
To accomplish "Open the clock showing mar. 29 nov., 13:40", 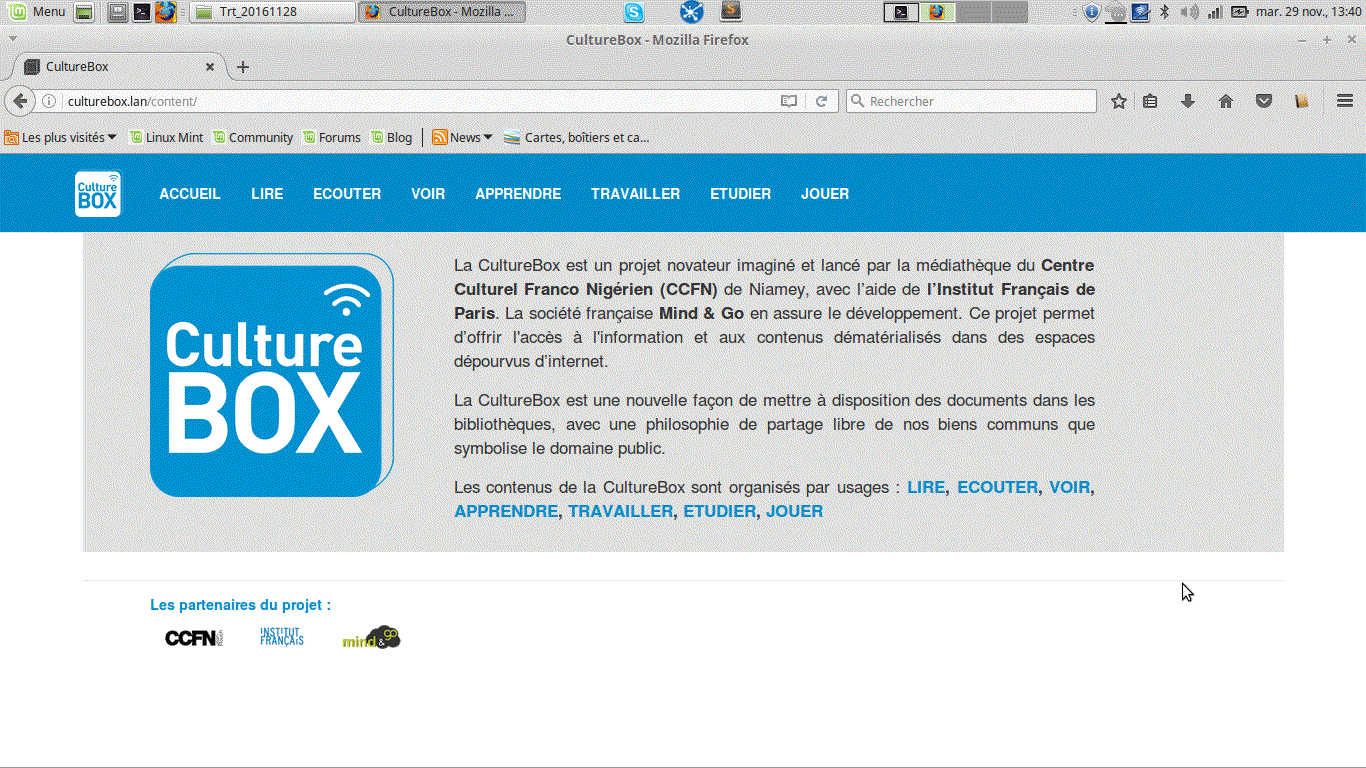I will click(x=1308, y=12).
